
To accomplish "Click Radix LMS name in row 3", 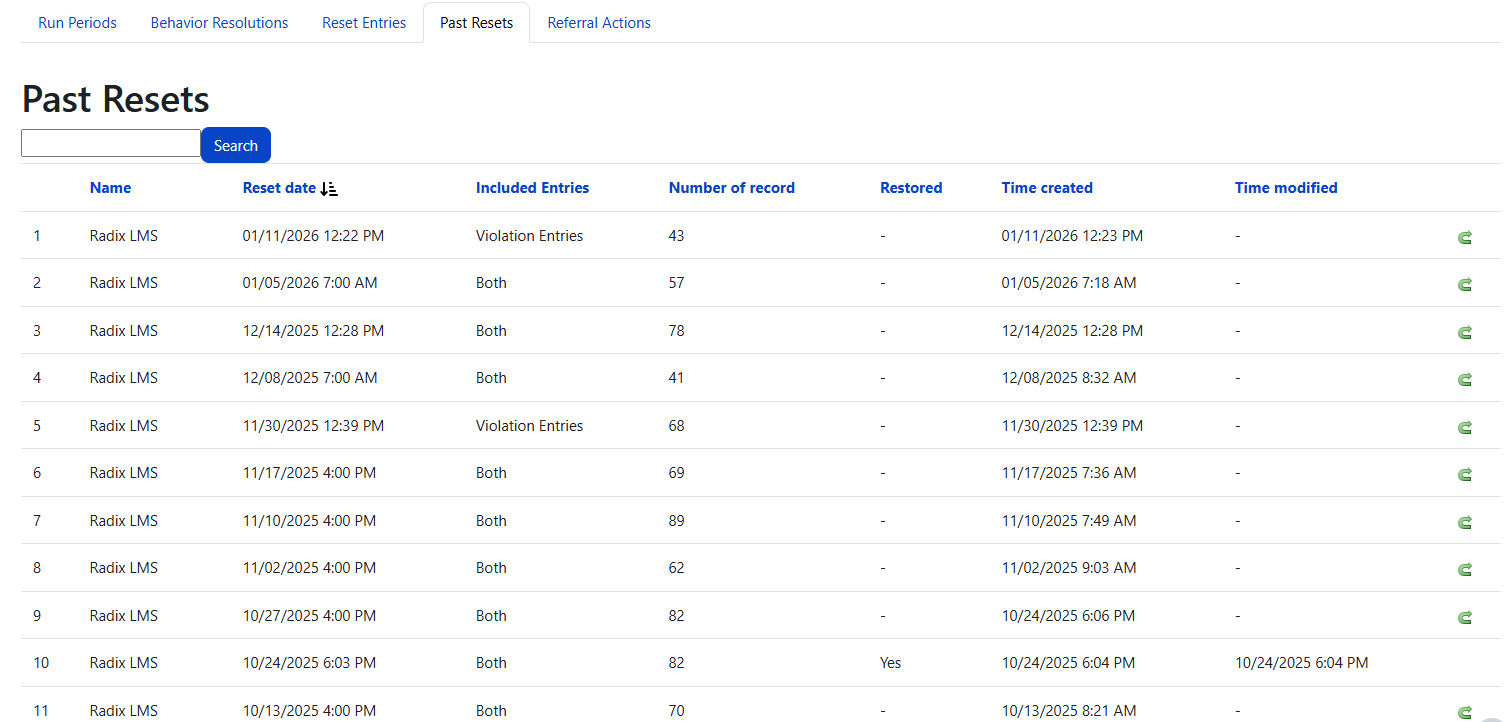I will pos(124,331).
